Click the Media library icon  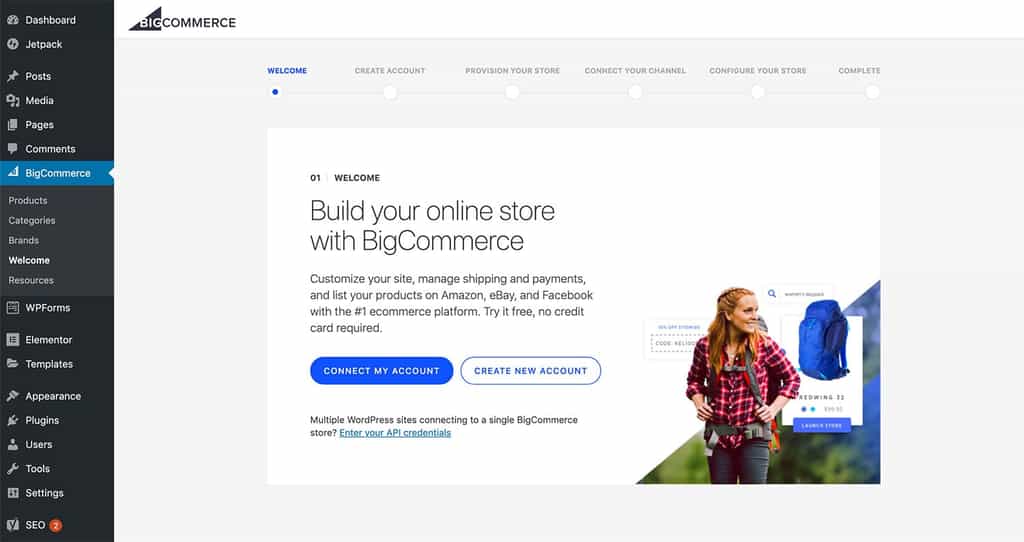12,101
